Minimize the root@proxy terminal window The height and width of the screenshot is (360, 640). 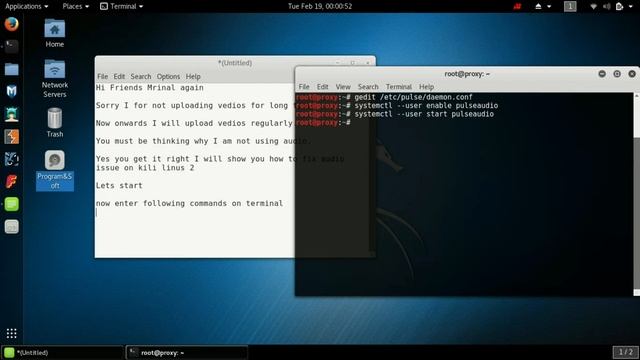pos(602,74)
